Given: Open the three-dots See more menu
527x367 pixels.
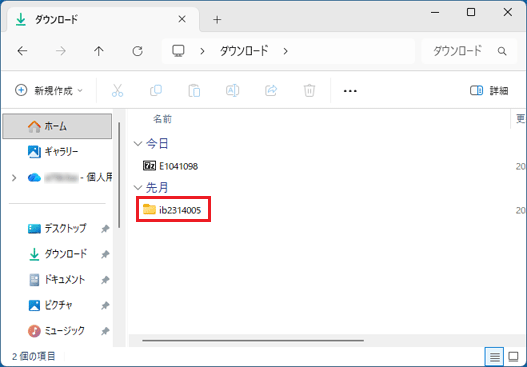Looking at the screenshot, I should coord(350,91).
